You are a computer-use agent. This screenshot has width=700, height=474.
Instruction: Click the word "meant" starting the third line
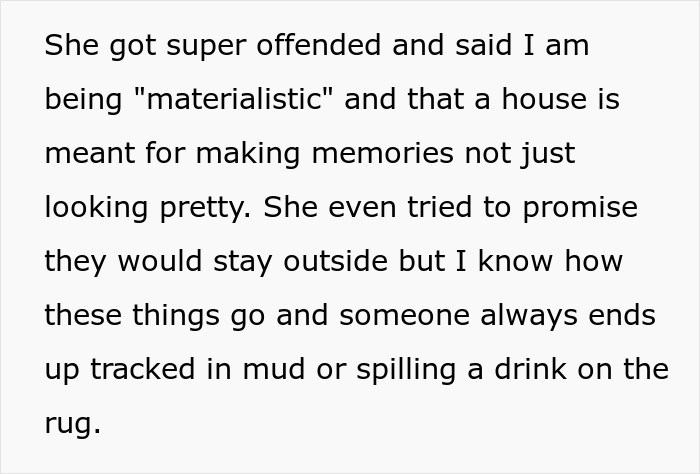tap(88, 154)
